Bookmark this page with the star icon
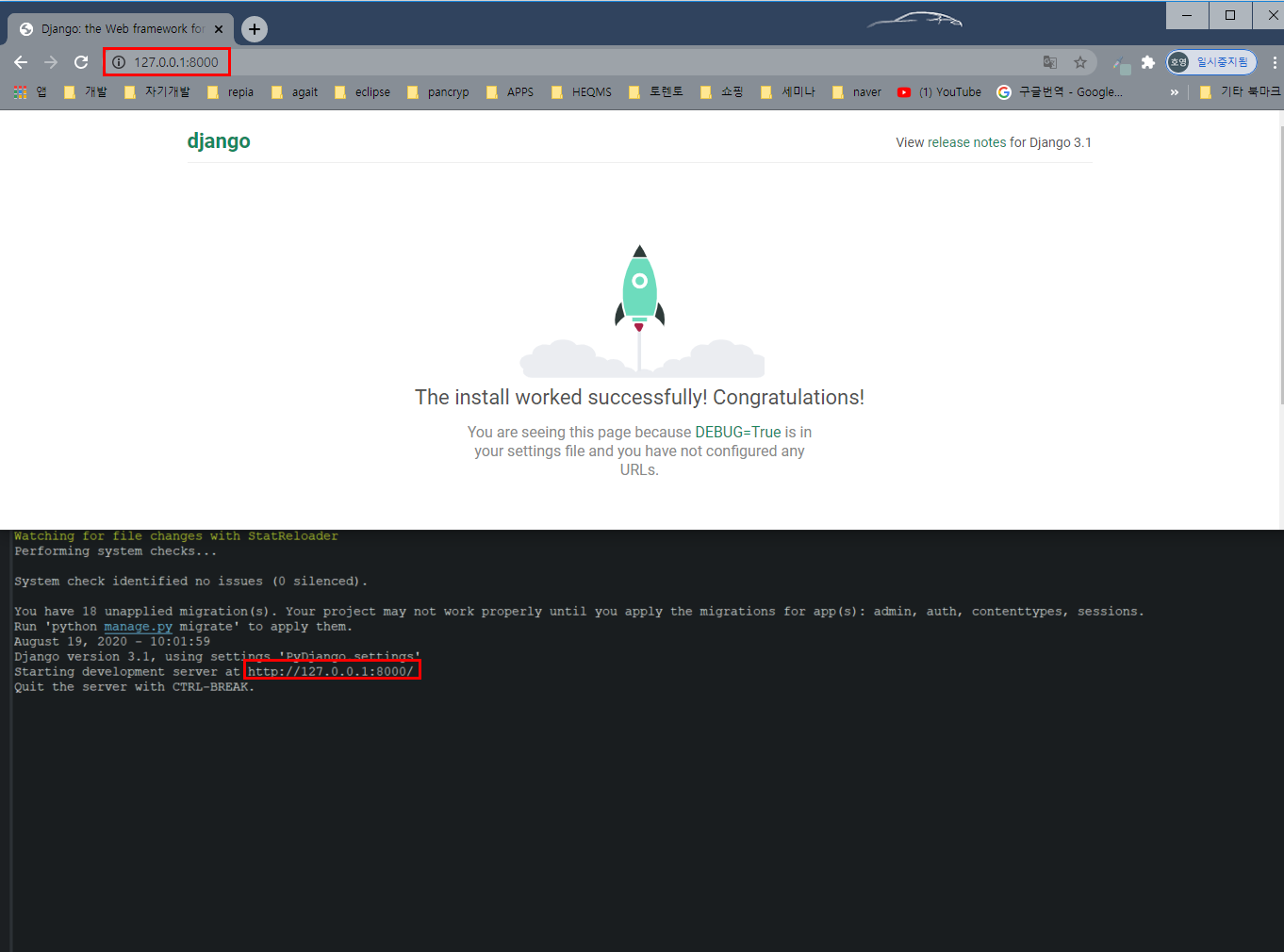The image size is (1284, 952). (1080, 62)
